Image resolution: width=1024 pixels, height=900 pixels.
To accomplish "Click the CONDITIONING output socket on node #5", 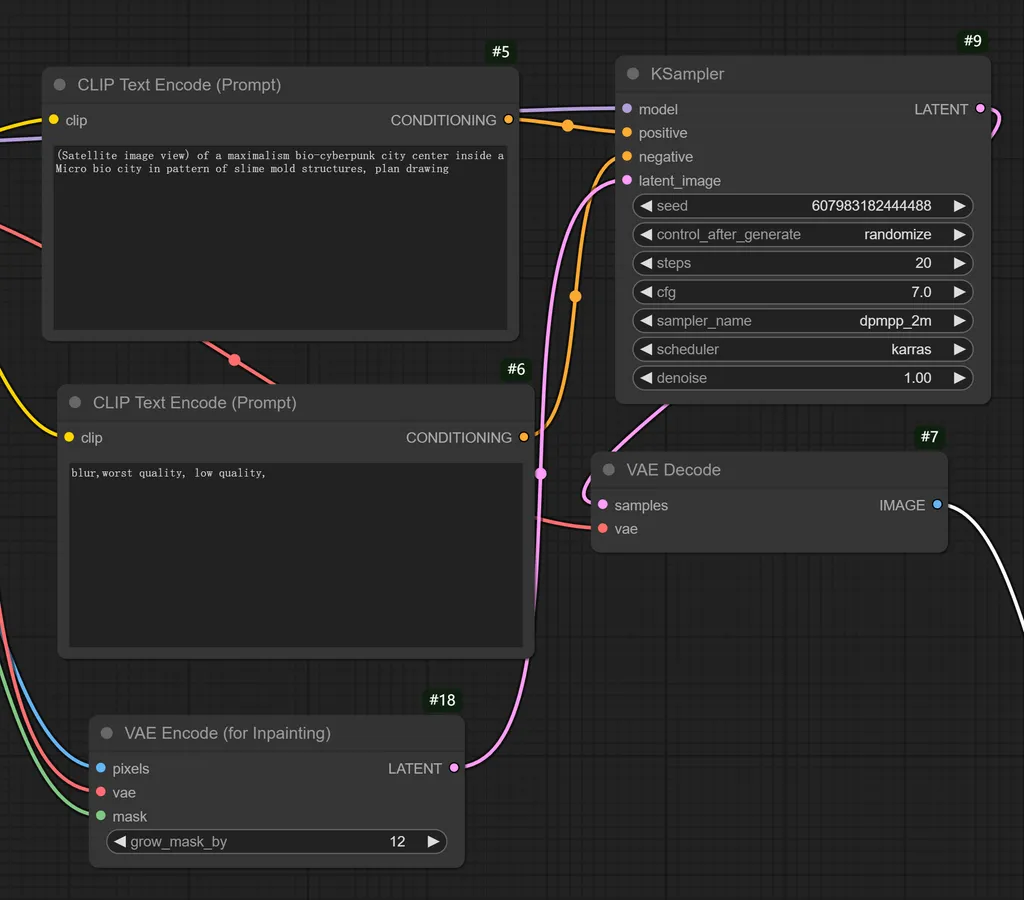I will [508, 120].
